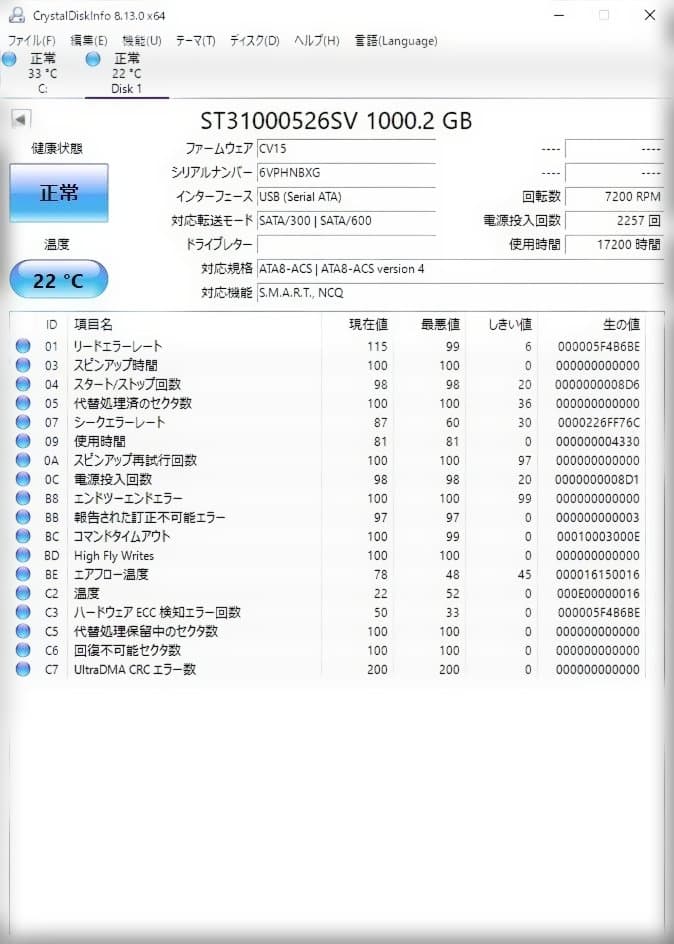
Task: Click the power on hours field 17200 時間
Action: click(x=614, y=245)
